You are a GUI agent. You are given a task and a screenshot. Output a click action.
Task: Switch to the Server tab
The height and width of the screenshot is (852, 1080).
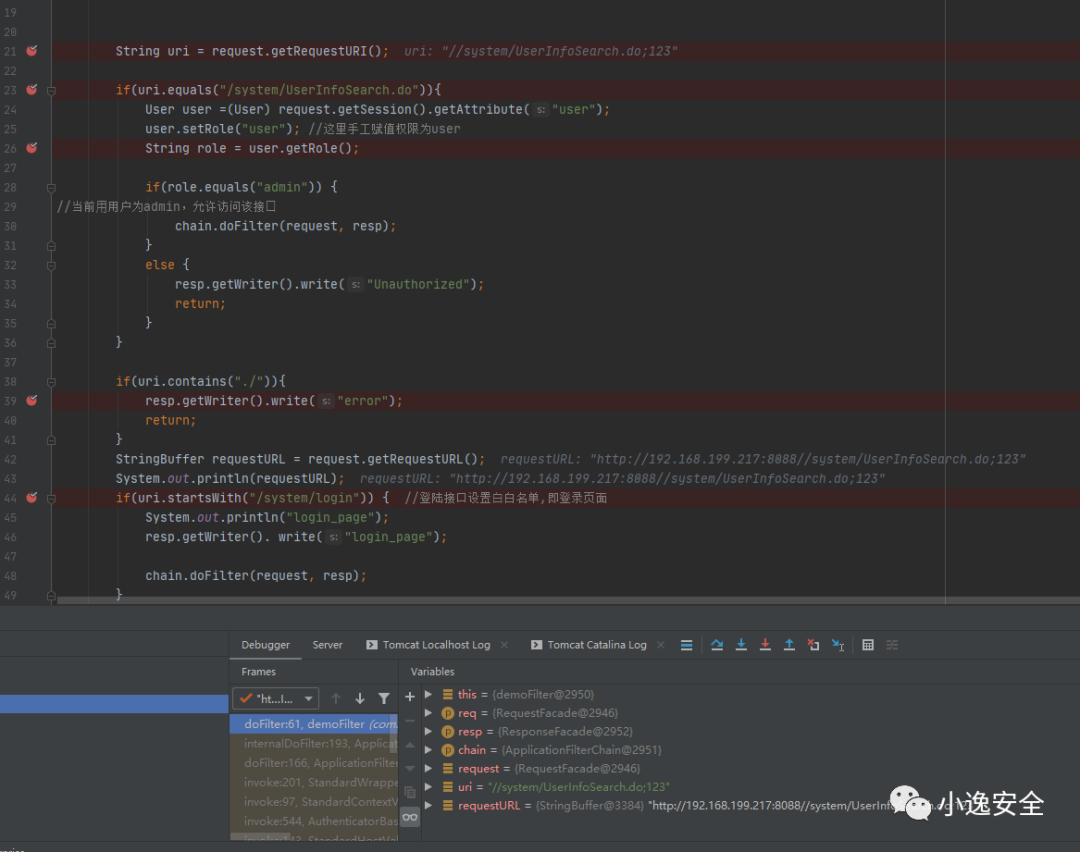327,645
